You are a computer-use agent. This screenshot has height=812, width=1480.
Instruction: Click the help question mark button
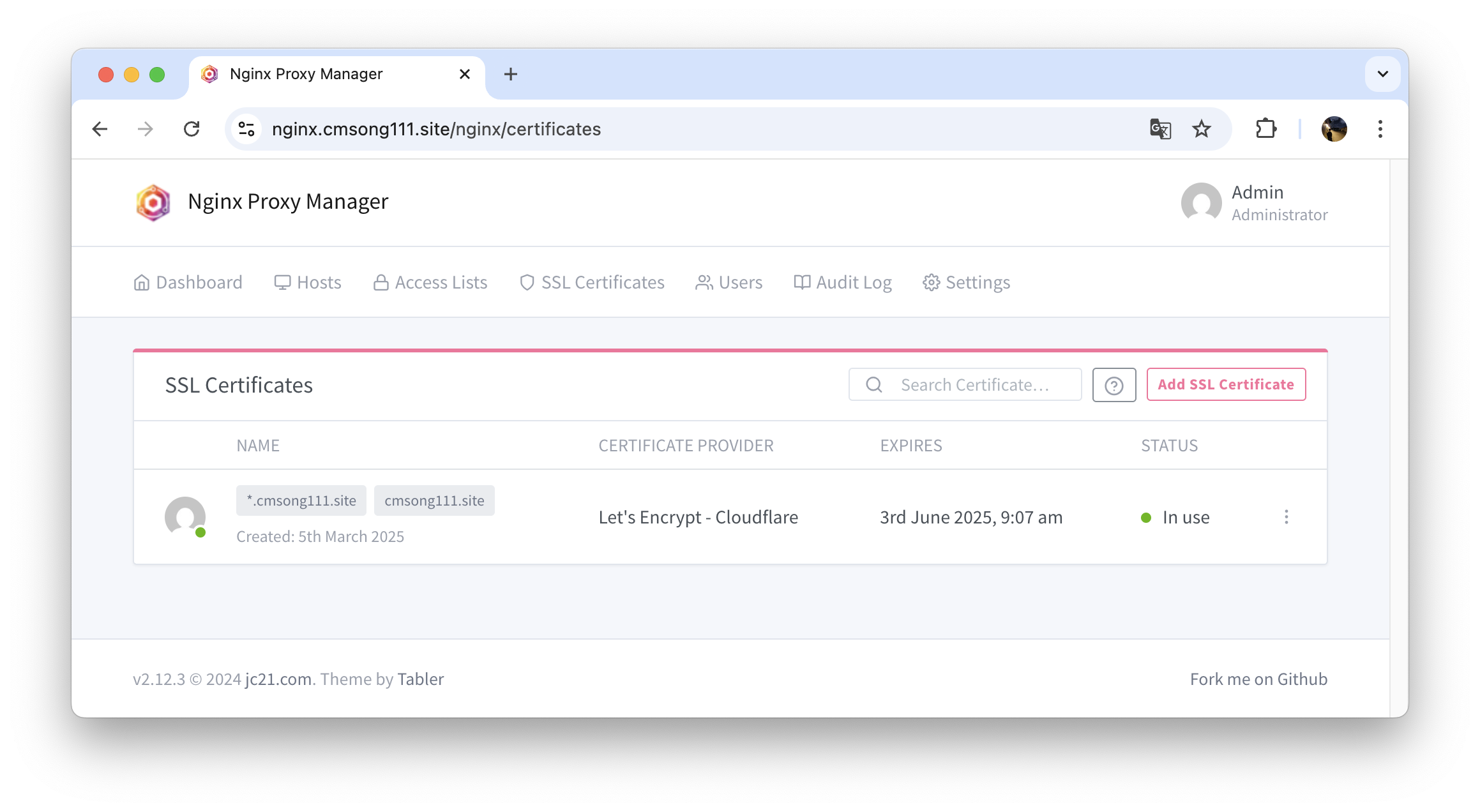pyautogui.click(x=1114, y=385)
